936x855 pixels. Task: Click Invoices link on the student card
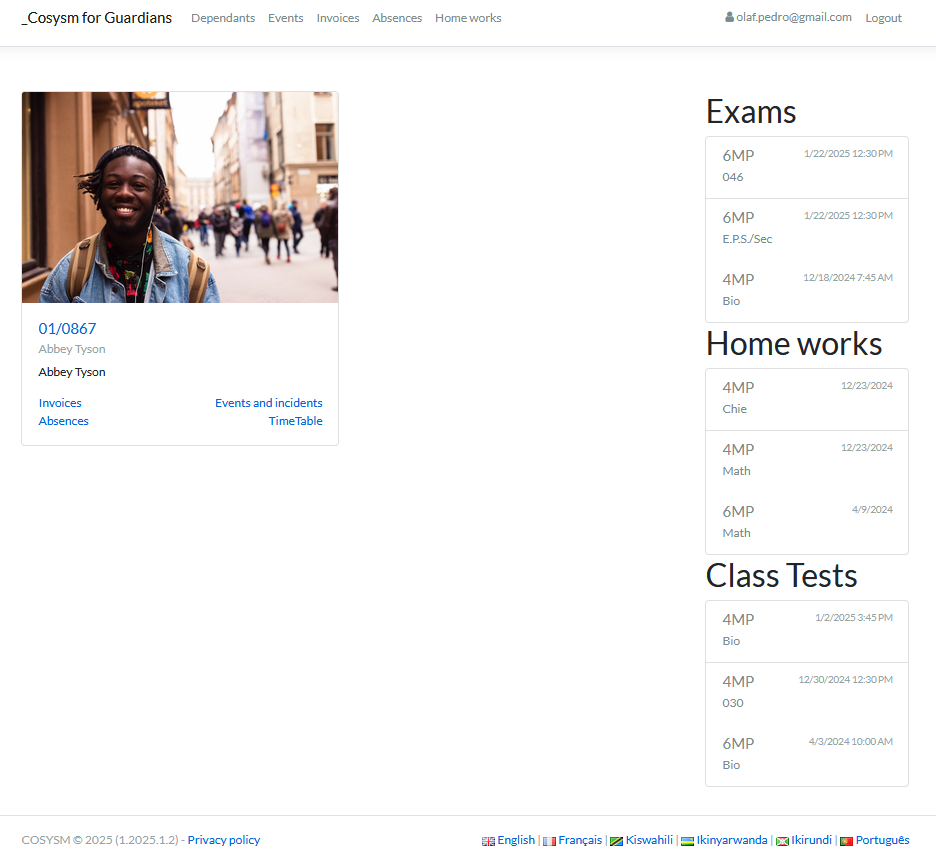[x=59, y=403]
